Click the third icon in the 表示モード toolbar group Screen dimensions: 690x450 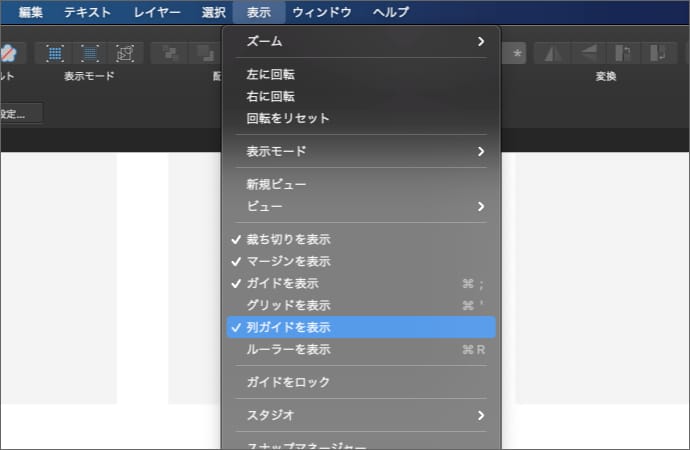tap(124, 52)
